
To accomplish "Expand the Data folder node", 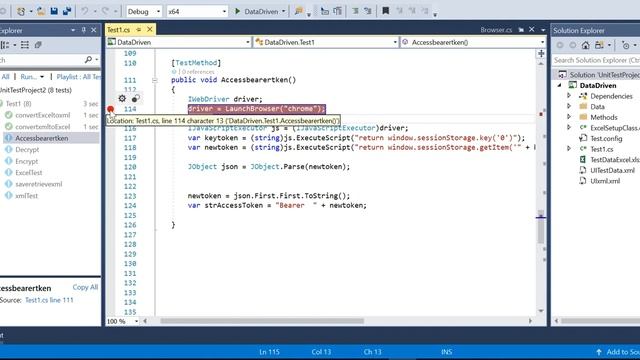I will [569, 106].
